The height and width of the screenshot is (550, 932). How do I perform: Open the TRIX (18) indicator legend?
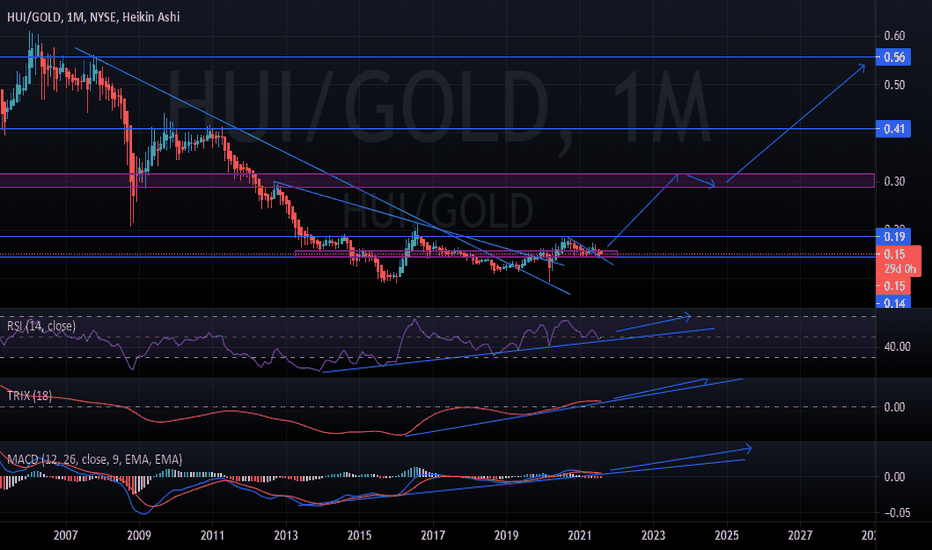click(29, 395)
